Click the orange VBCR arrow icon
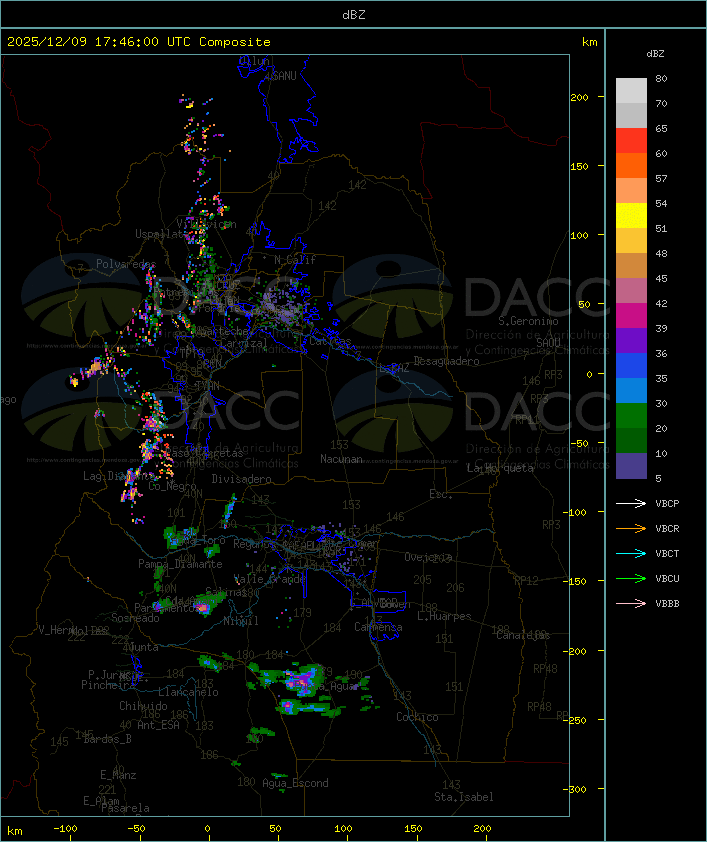This screenshot has width=707, height=842. pyautogui.click(x=631, y=528)
